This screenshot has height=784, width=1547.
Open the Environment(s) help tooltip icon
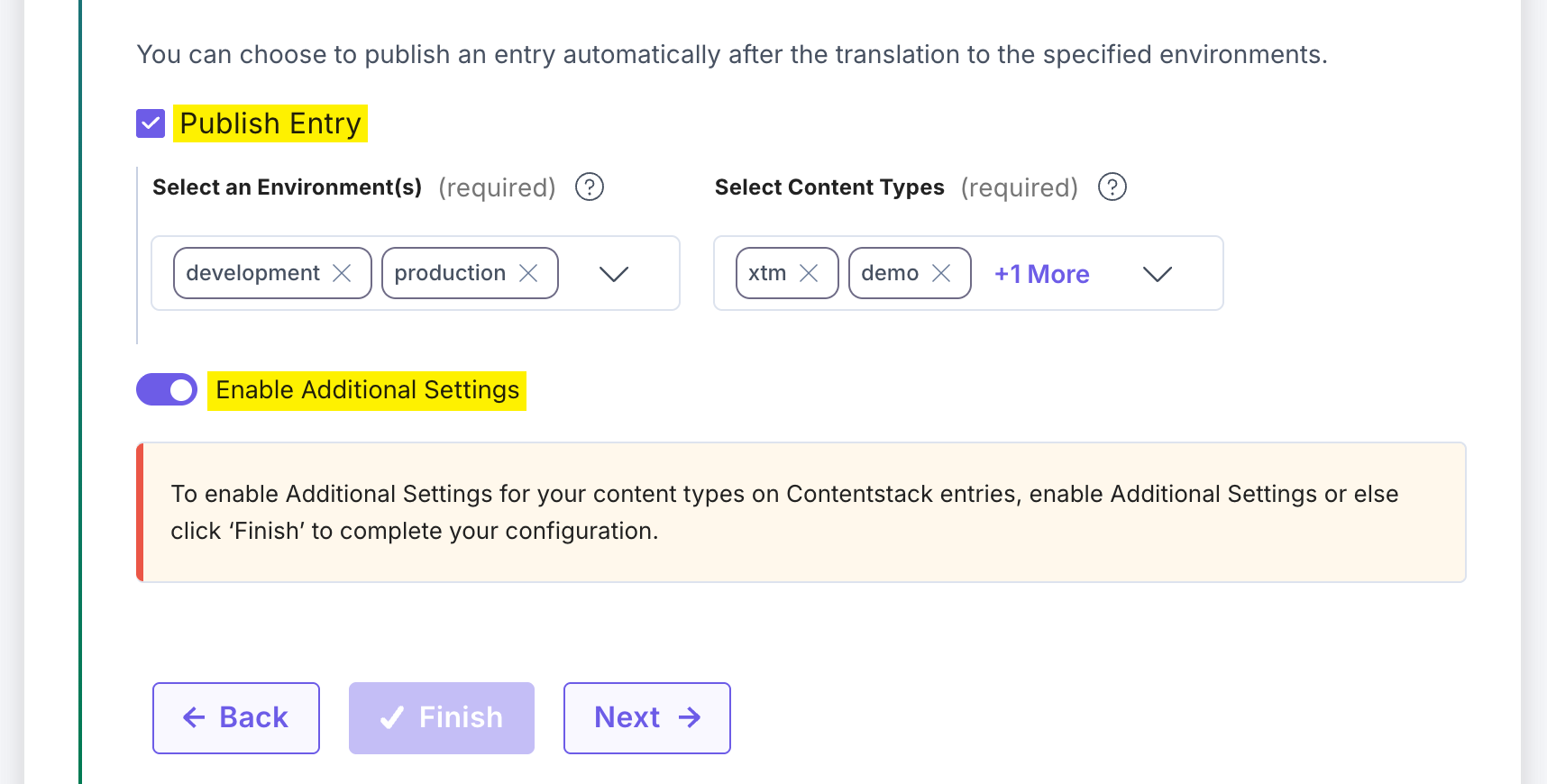pos(589,187)
